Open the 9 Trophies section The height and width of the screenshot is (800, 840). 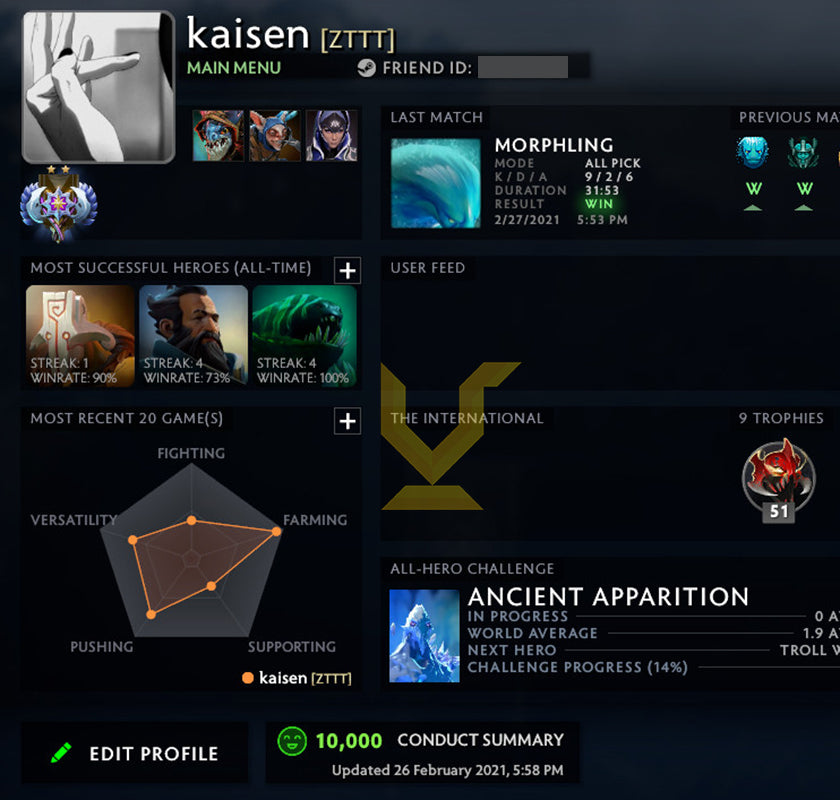[x=781, y=418]
